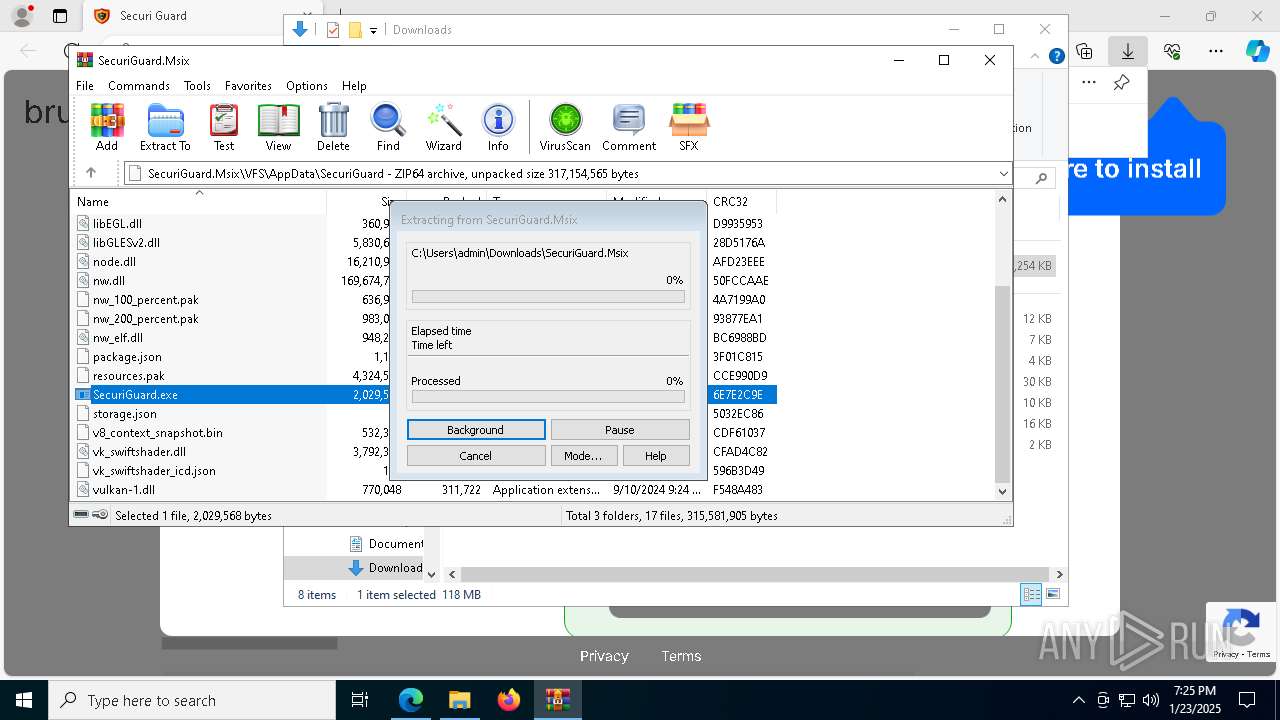The width and height of the screenshot is (1280, 720).
Task: Open the browser downloads icon
Action: [x=1127, y=50]
